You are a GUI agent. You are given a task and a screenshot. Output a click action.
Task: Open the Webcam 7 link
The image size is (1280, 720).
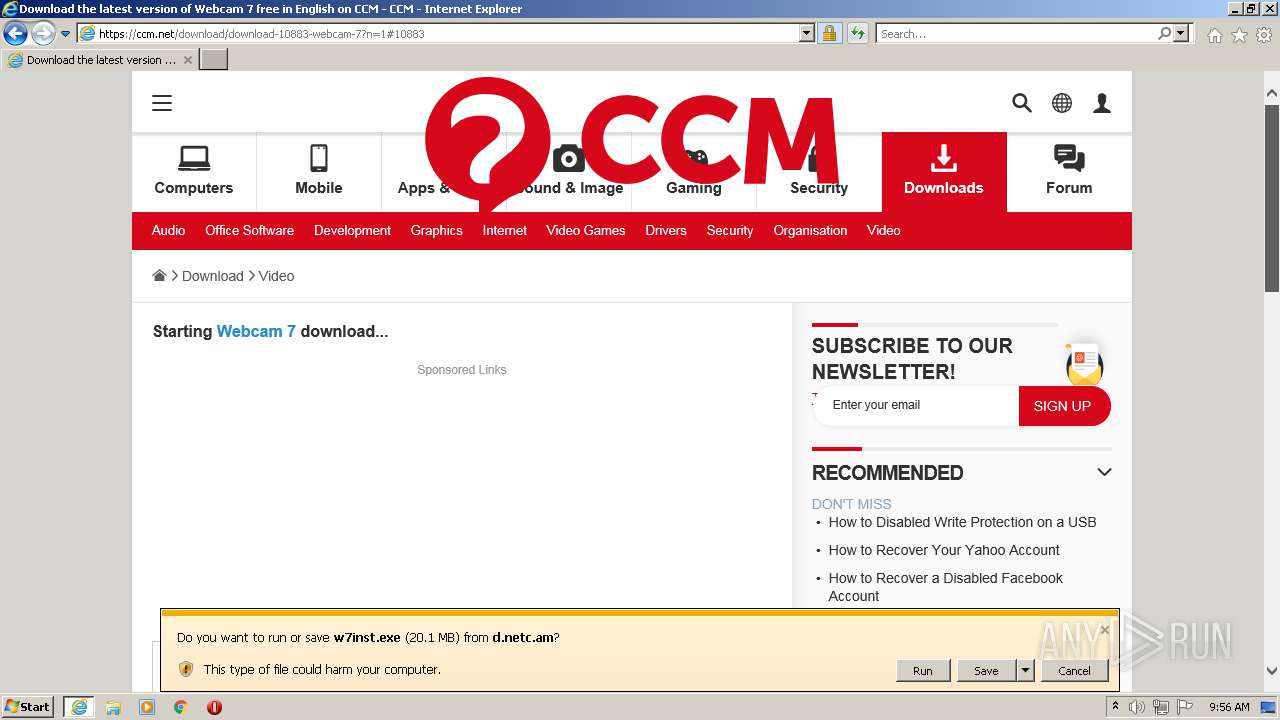point(256,331)
